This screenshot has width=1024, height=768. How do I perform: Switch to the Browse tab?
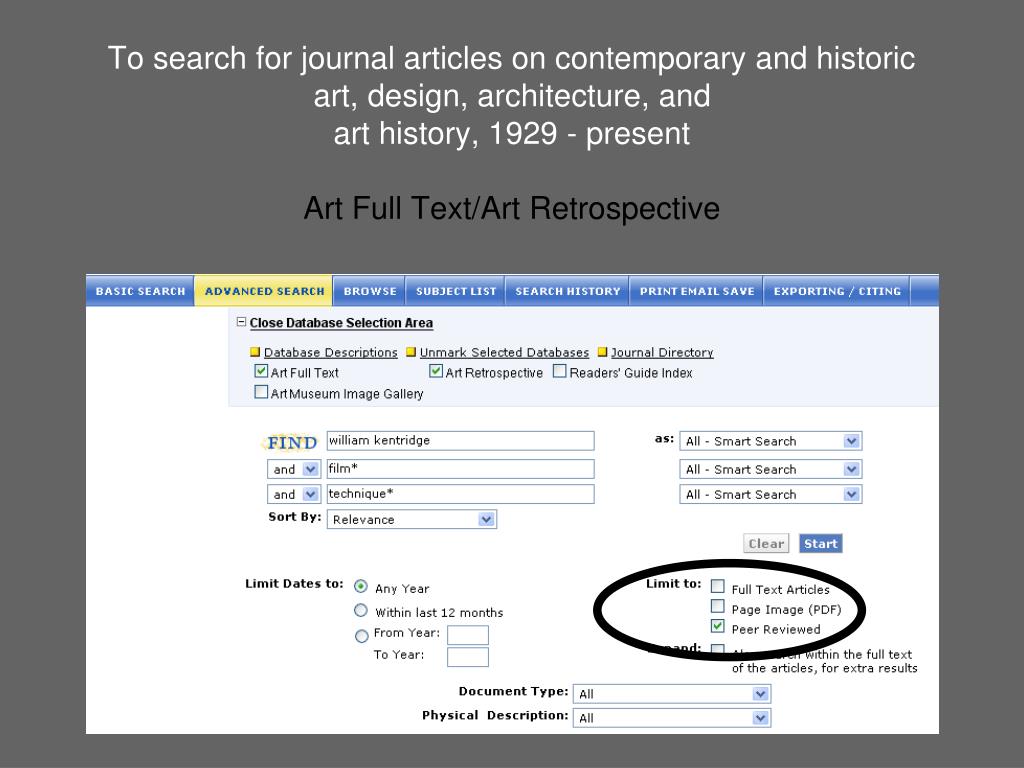370,291
